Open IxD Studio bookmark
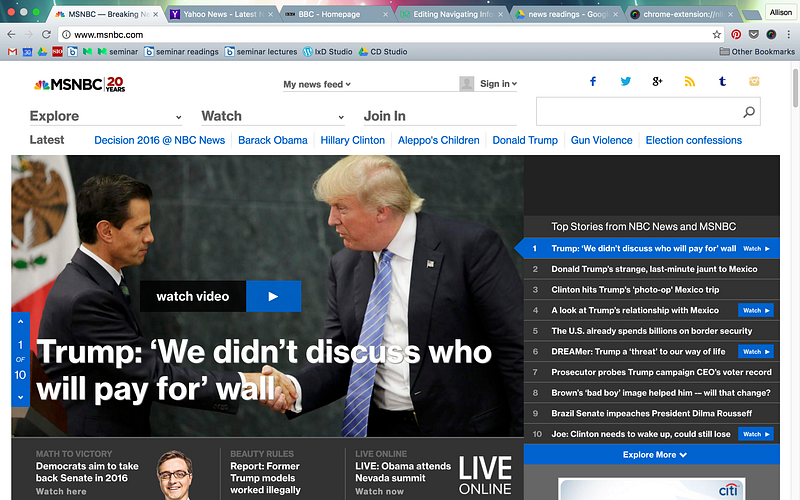The width and height of the screenshot is (800, 500). point(328,52)
